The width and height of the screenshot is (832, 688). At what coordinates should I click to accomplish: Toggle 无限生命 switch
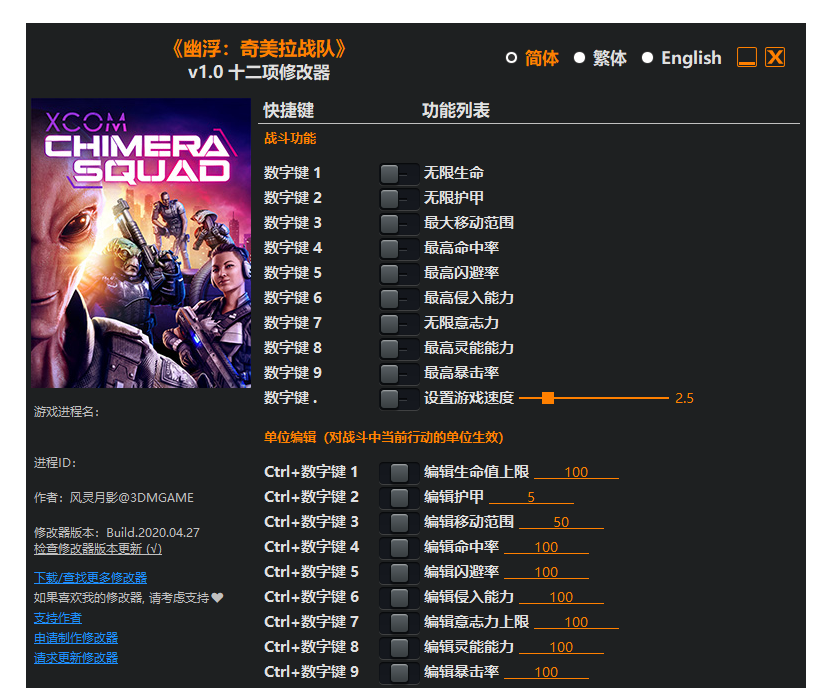point(399,173)
